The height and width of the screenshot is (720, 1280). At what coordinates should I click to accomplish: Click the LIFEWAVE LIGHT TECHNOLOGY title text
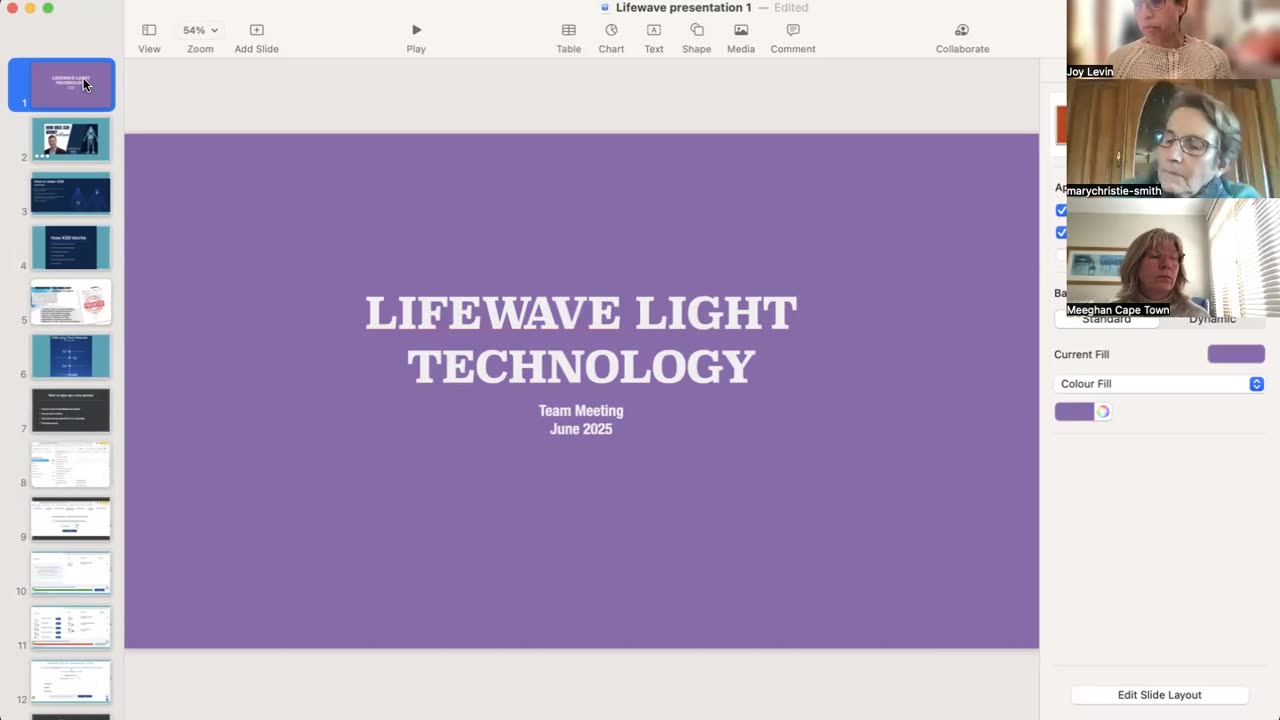[x=581, y=340]
